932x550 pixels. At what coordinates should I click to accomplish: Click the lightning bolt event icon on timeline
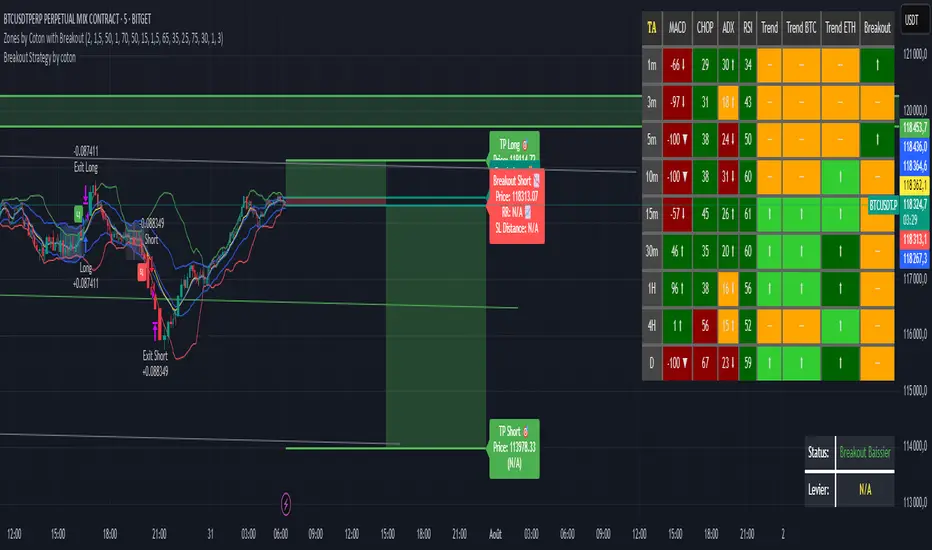click(286, 504)
